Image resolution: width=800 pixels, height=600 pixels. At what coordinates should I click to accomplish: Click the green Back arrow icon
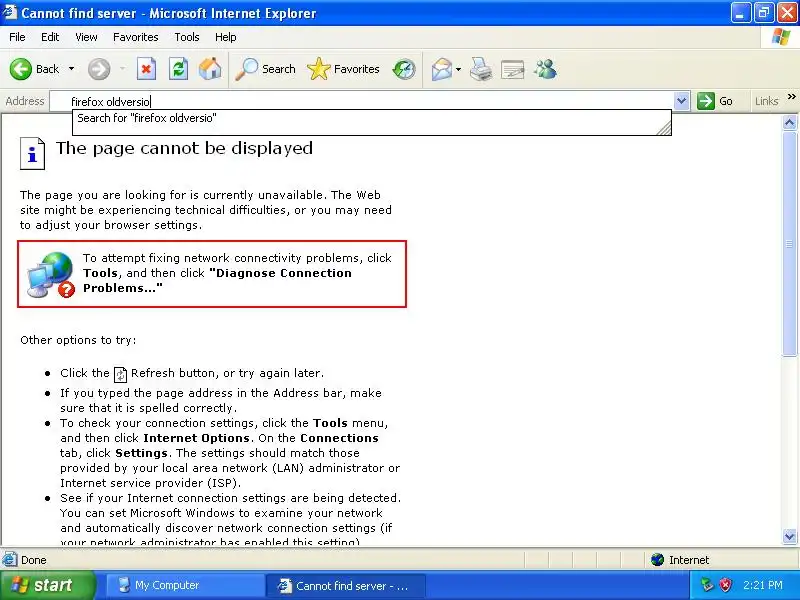pos(20,69)
